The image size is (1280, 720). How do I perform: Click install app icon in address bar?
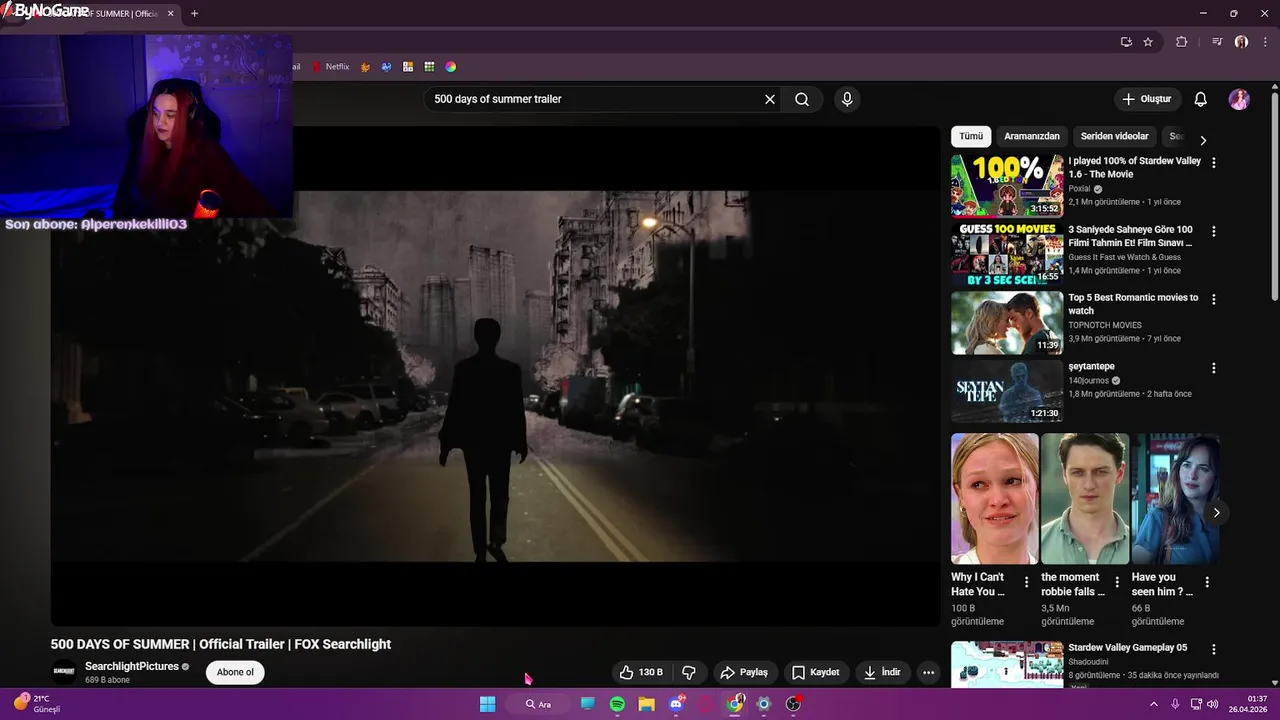pyautogui.click(x=1126, y=42)
